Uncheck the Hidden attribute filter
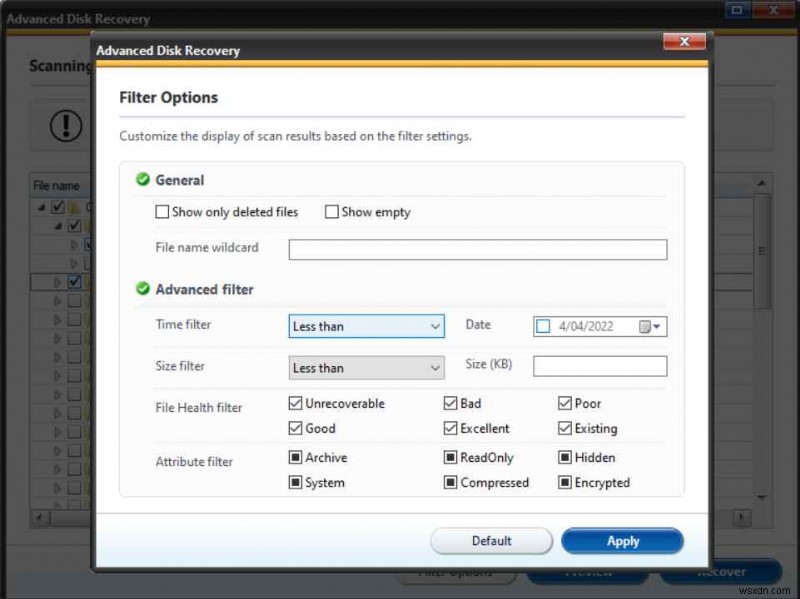 [x=565, y=458]
